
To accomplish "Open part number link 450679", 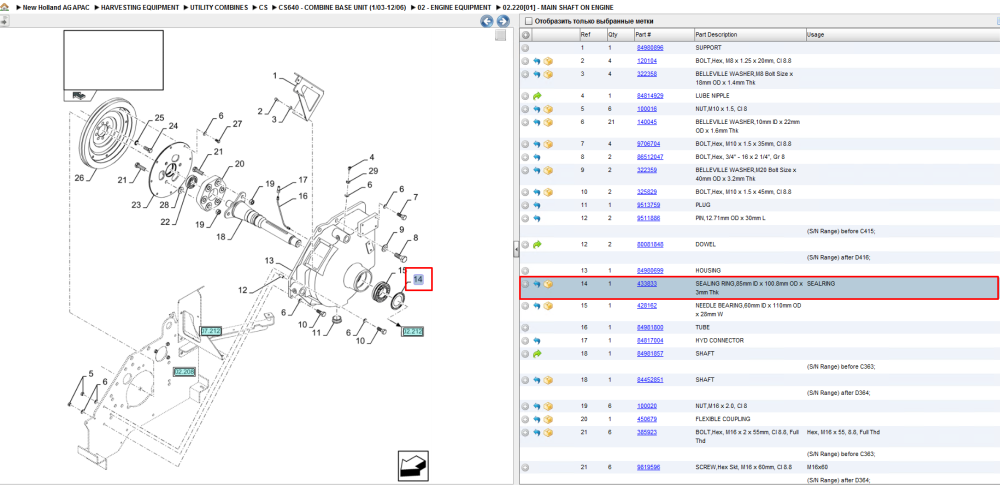I will (x=647, y=419).
